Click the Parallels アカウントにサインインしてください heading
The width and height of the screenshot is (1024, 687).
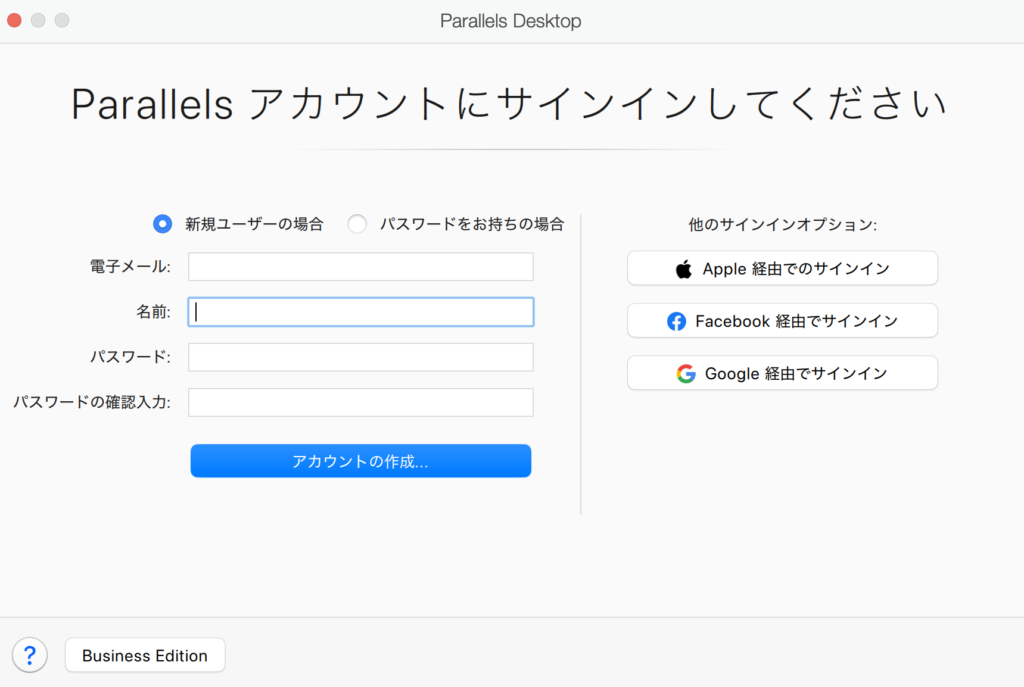point(509,105)
